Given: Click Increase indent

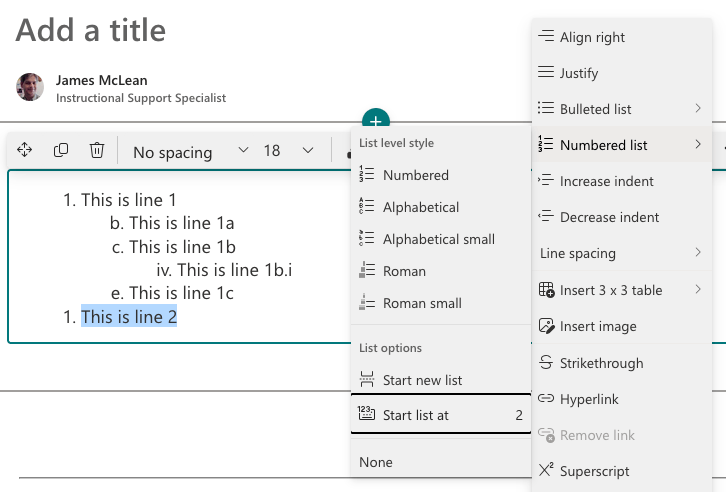Looking at the screenshot, I should pos(621,181).
